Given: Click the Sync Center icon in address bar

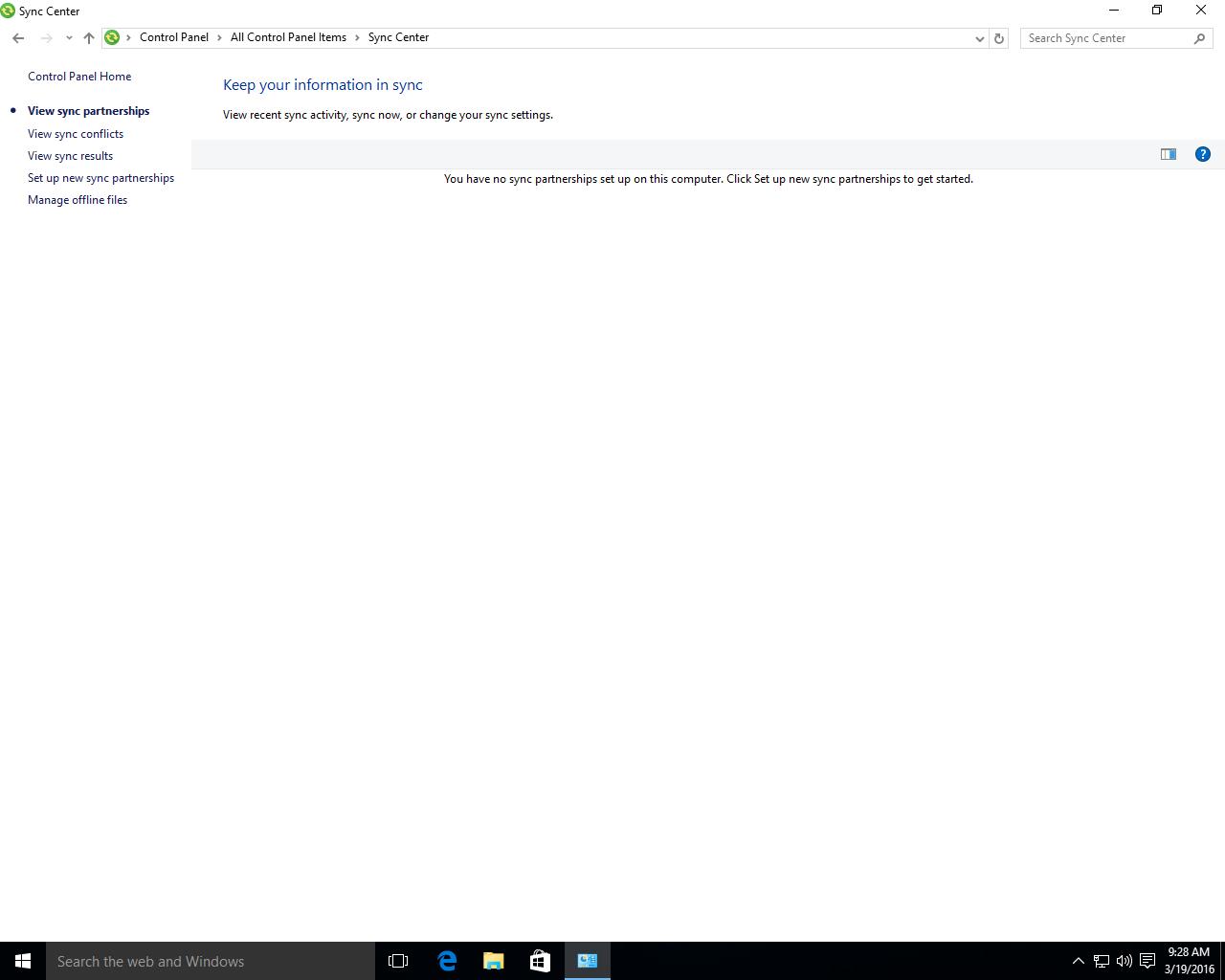Looking at the screenshot, I should 112,37.
